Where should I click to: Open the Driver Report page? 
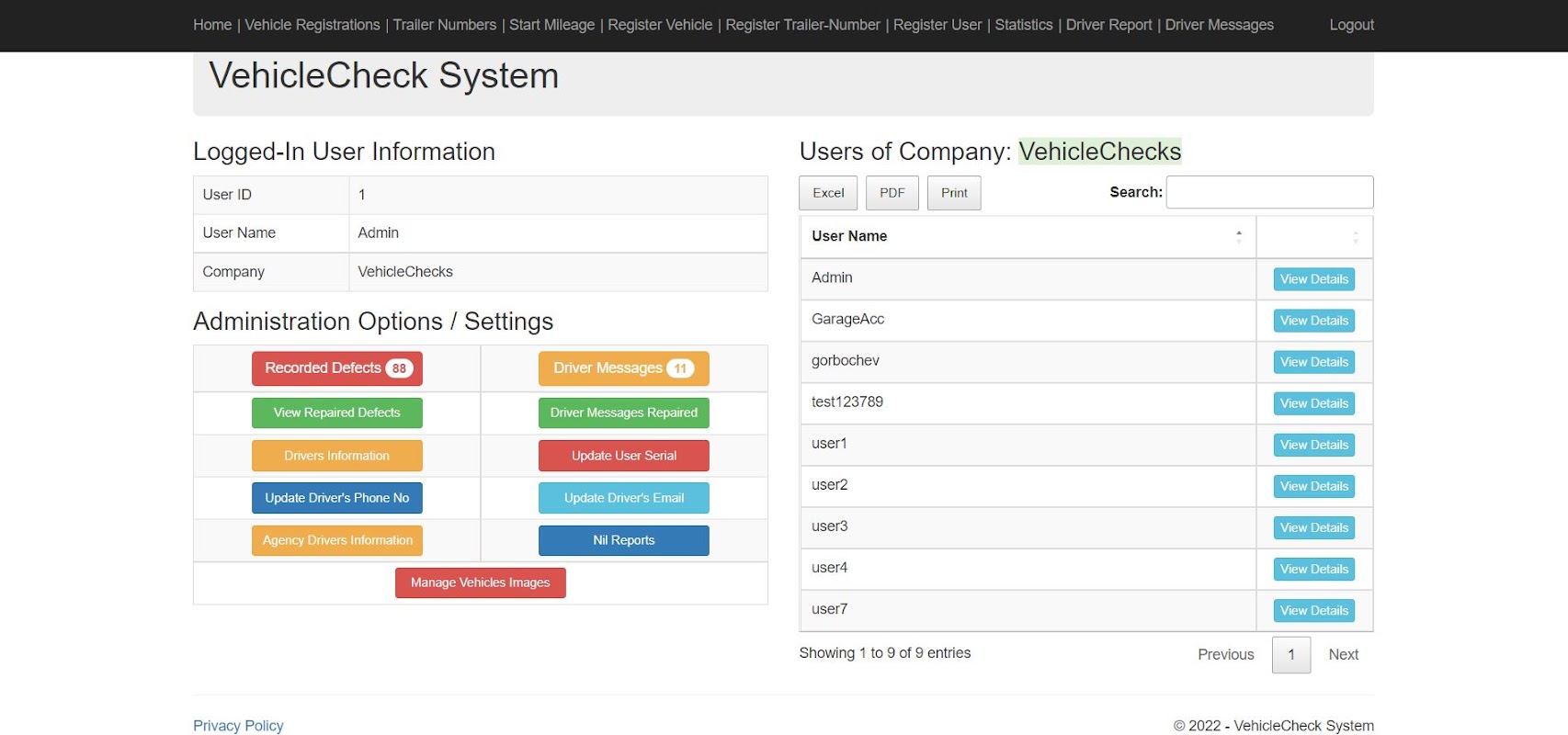pyautogui.click(x=1109, y=25)
